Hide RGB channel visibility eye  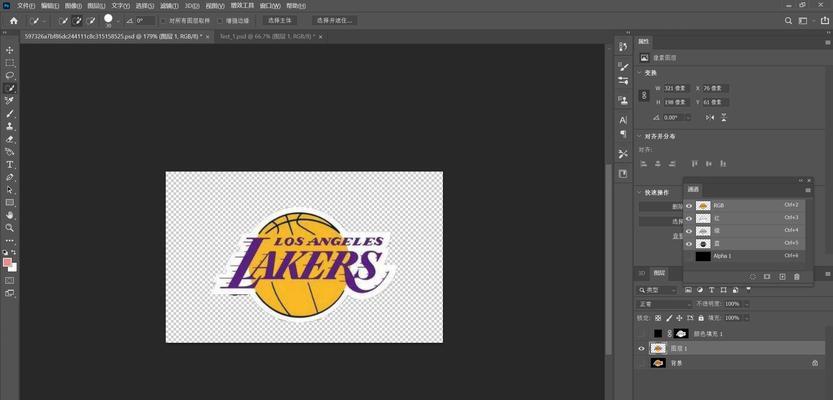tap(689, 206)
